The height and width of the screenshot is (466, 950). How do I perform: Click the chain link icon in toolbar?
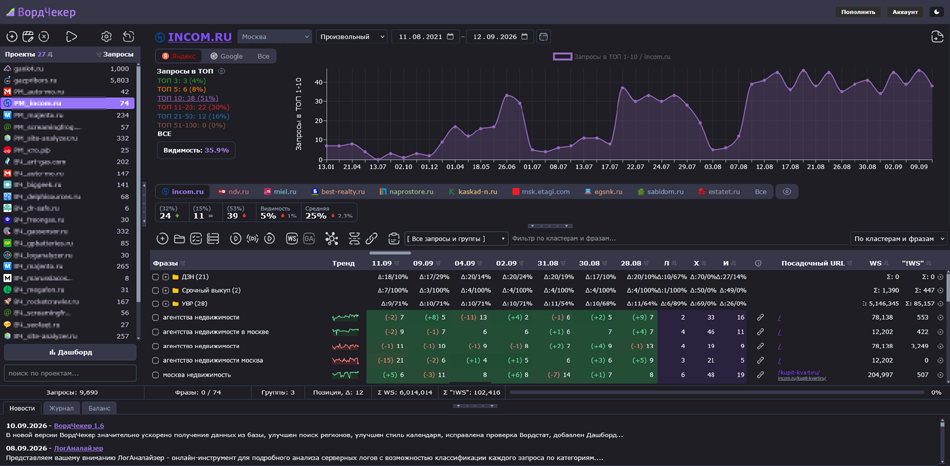[371, 239]
